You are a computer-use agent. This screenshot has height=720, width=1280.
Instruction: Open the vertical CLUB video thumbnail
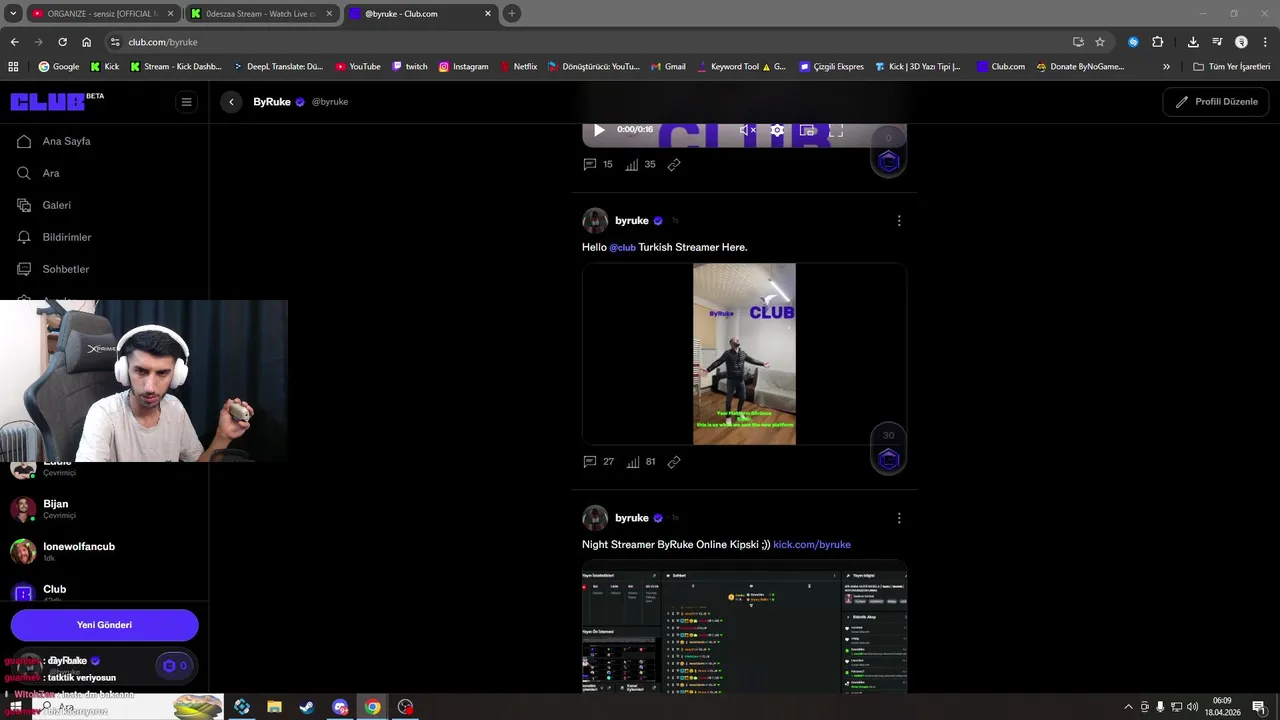coord(744,354)
